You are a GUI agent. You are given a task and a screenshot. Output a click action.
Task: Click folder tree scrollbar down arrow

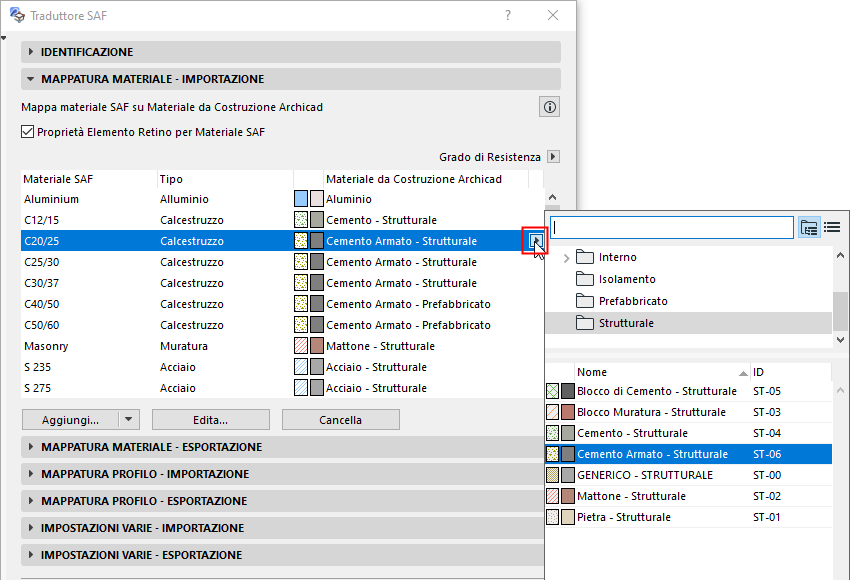pyautogui.click(x=840, y=340)
